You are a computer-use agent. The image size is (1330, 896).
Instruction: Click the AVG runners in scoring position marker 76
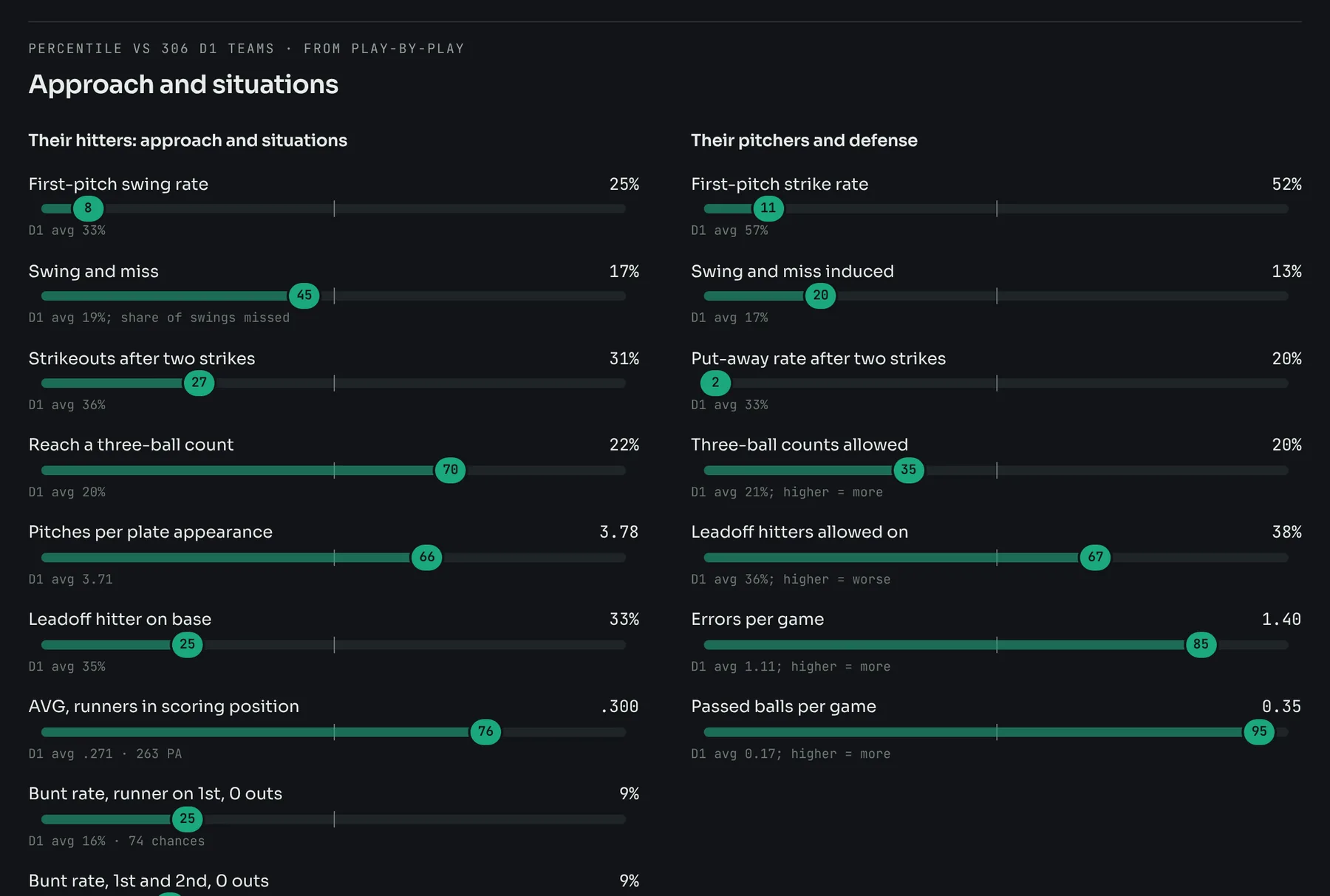click(485, 731)
